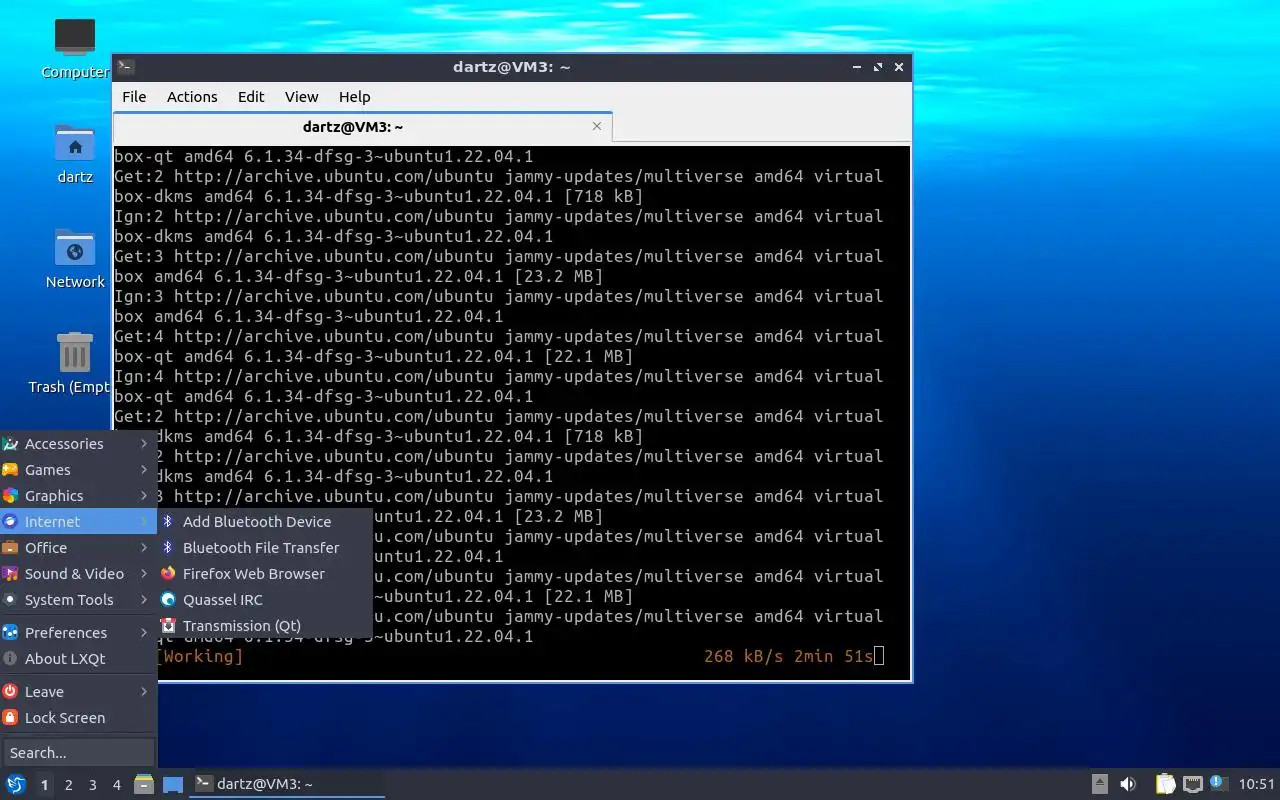Image resolution: width=1280 pixels, height=800 pixels.
Task: Open About LXQt menu entry
Action: [78, 659]
